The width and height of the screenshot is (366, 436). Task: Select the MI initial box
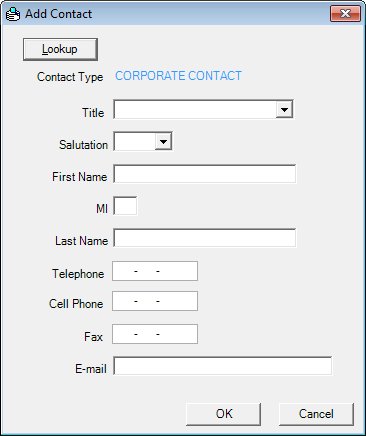[x=125, y=206]
